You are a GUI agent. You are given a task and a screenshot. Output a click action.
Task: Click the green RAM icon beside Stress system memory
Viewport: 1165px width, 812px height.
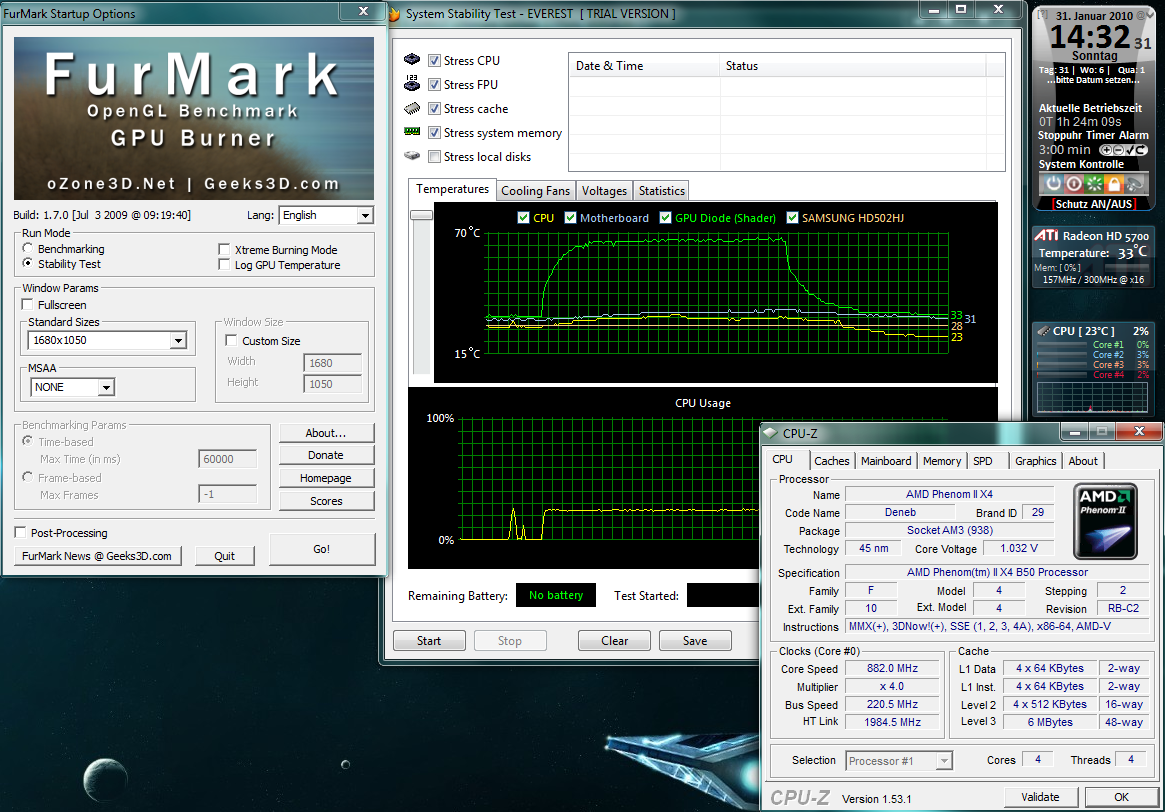coord(412,131)
